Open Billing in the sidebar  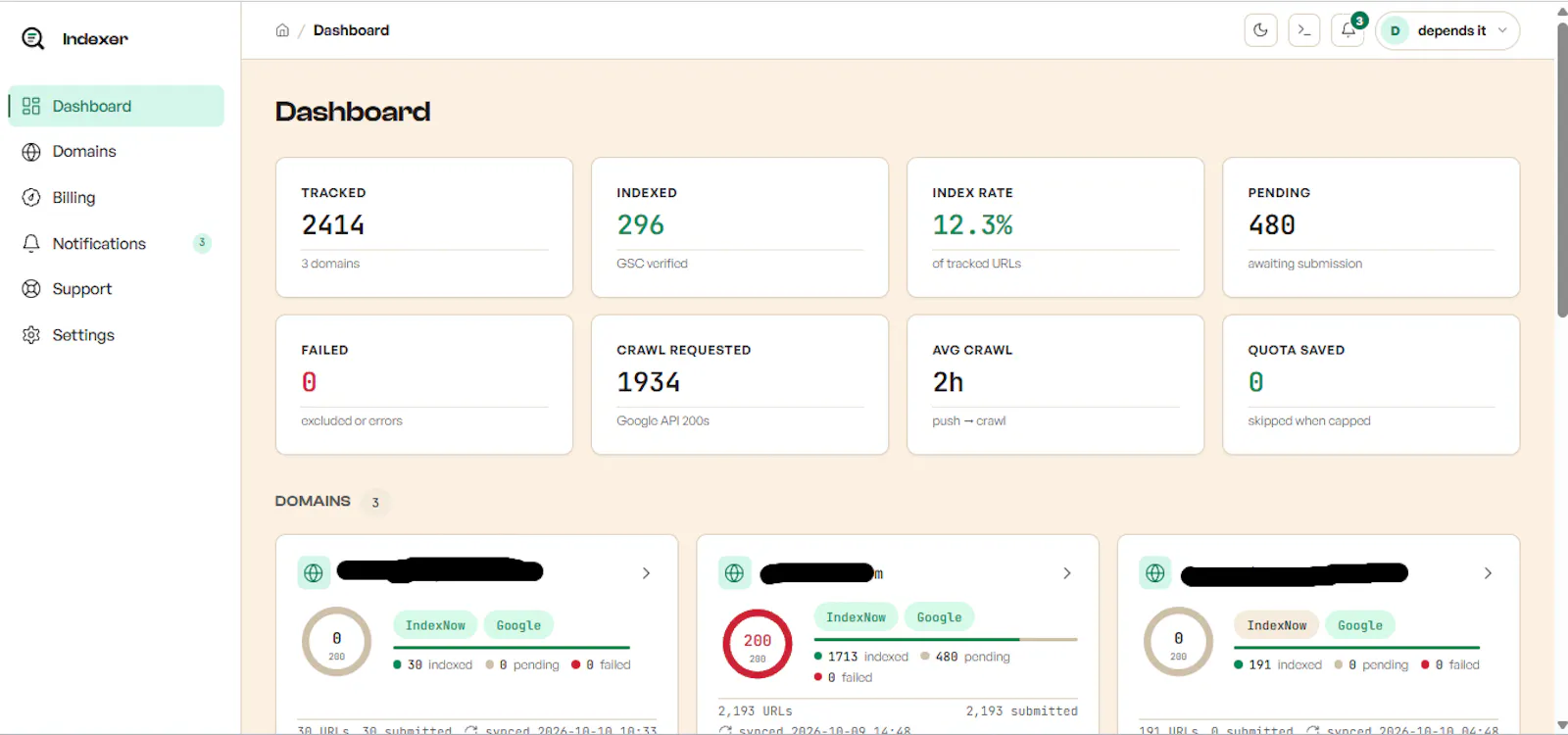tap(117, 197)
